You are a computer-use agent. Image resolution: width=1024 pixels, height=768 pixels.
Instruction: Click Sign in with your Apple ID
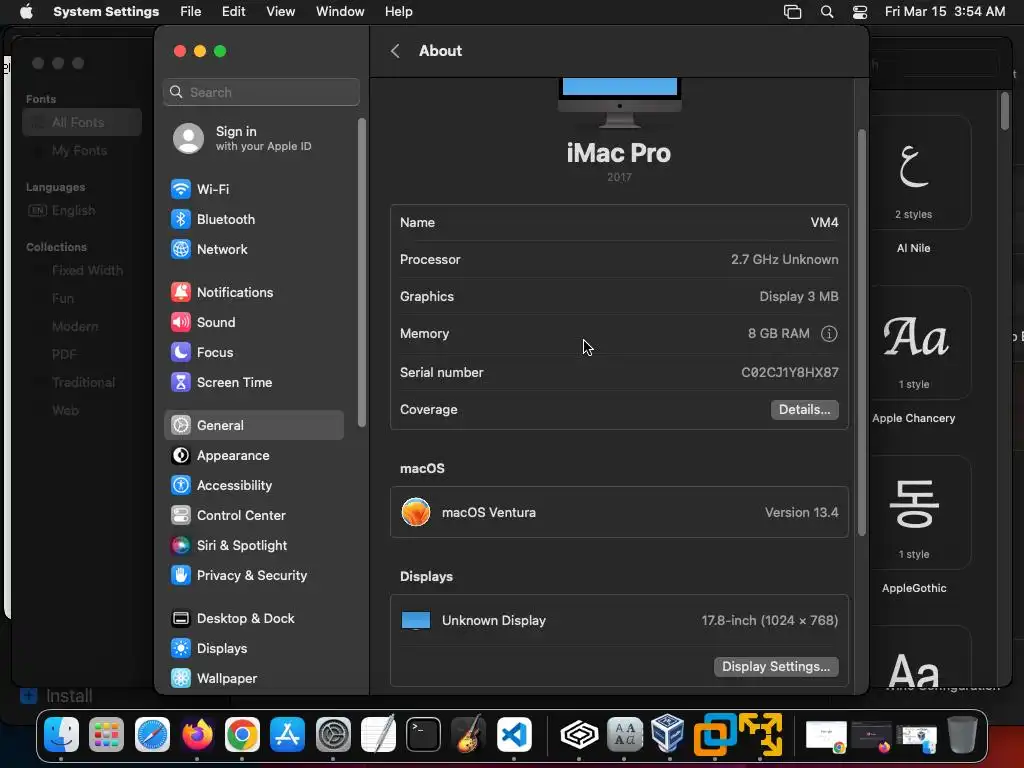254,138
